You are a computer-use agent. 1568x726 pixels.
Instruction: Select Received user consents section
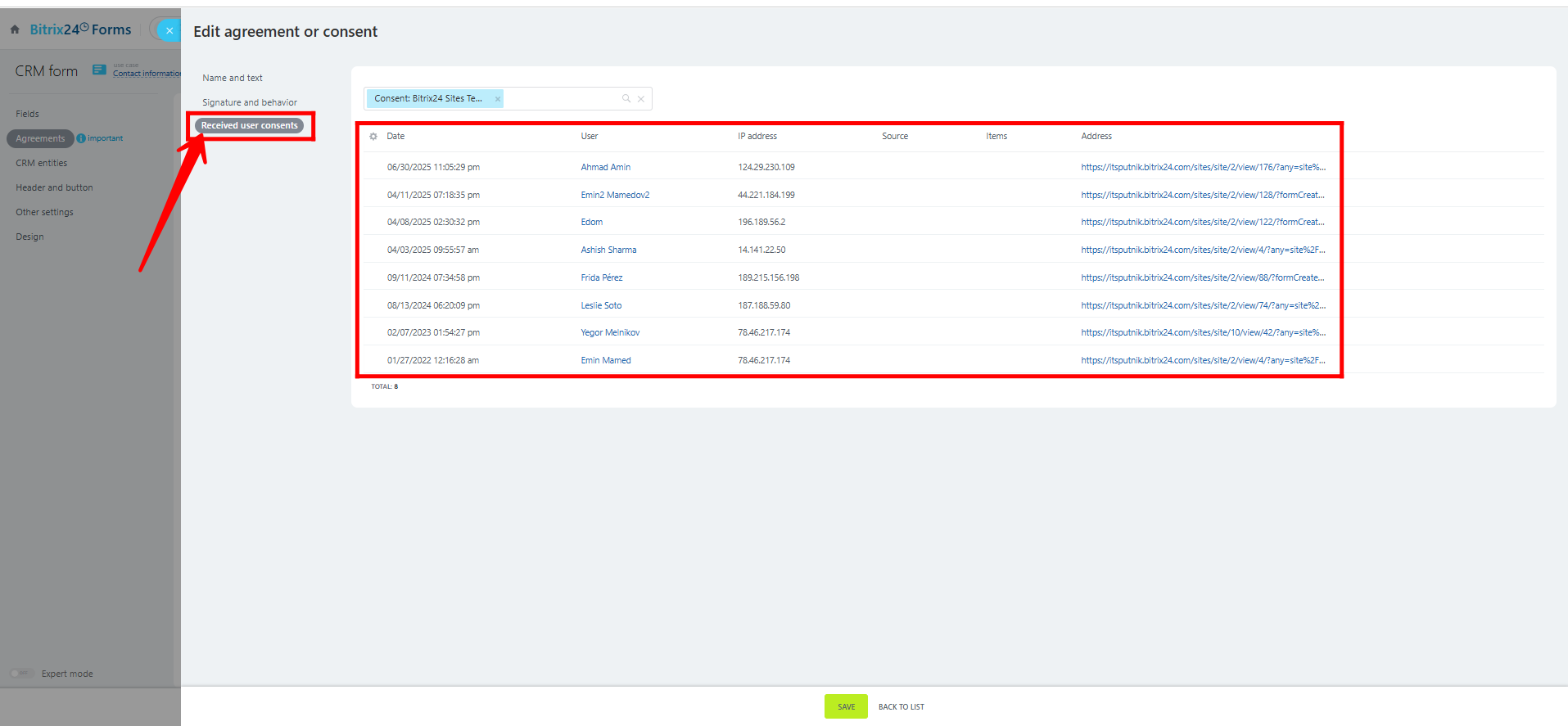pyautogui.click(x=250, y=125)
